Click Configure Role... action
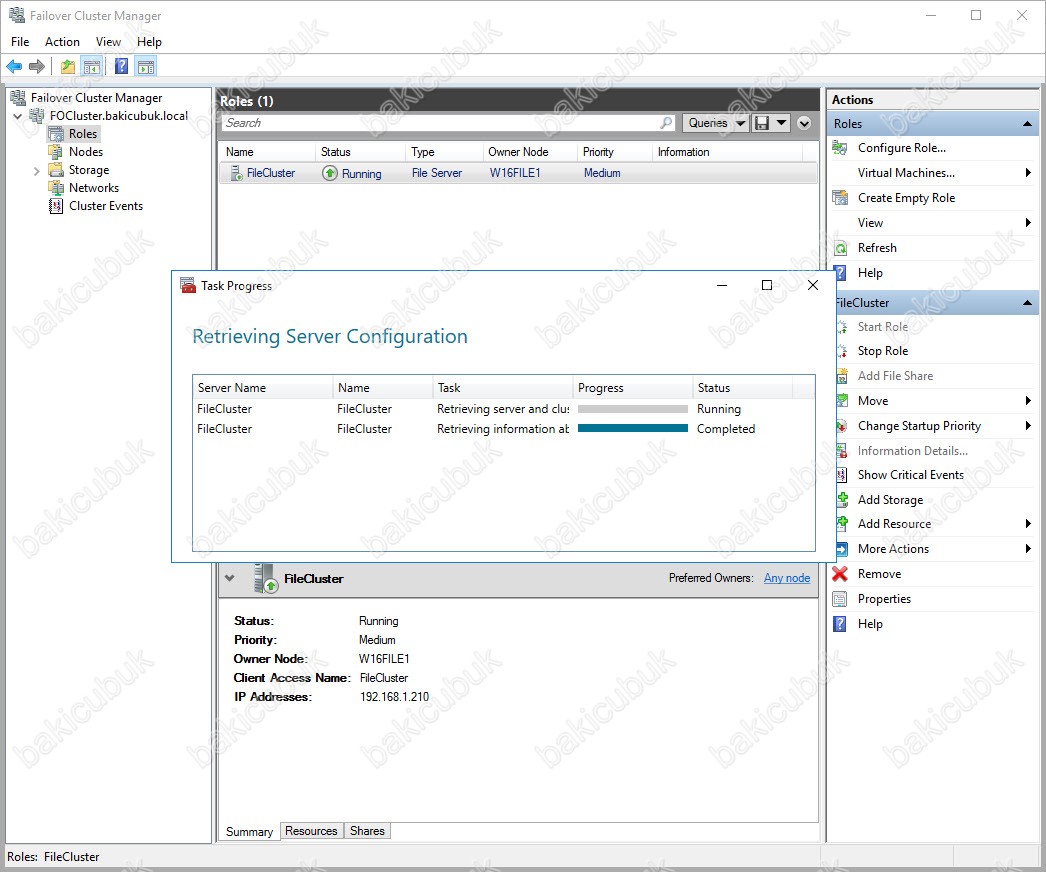 point(901,148)
